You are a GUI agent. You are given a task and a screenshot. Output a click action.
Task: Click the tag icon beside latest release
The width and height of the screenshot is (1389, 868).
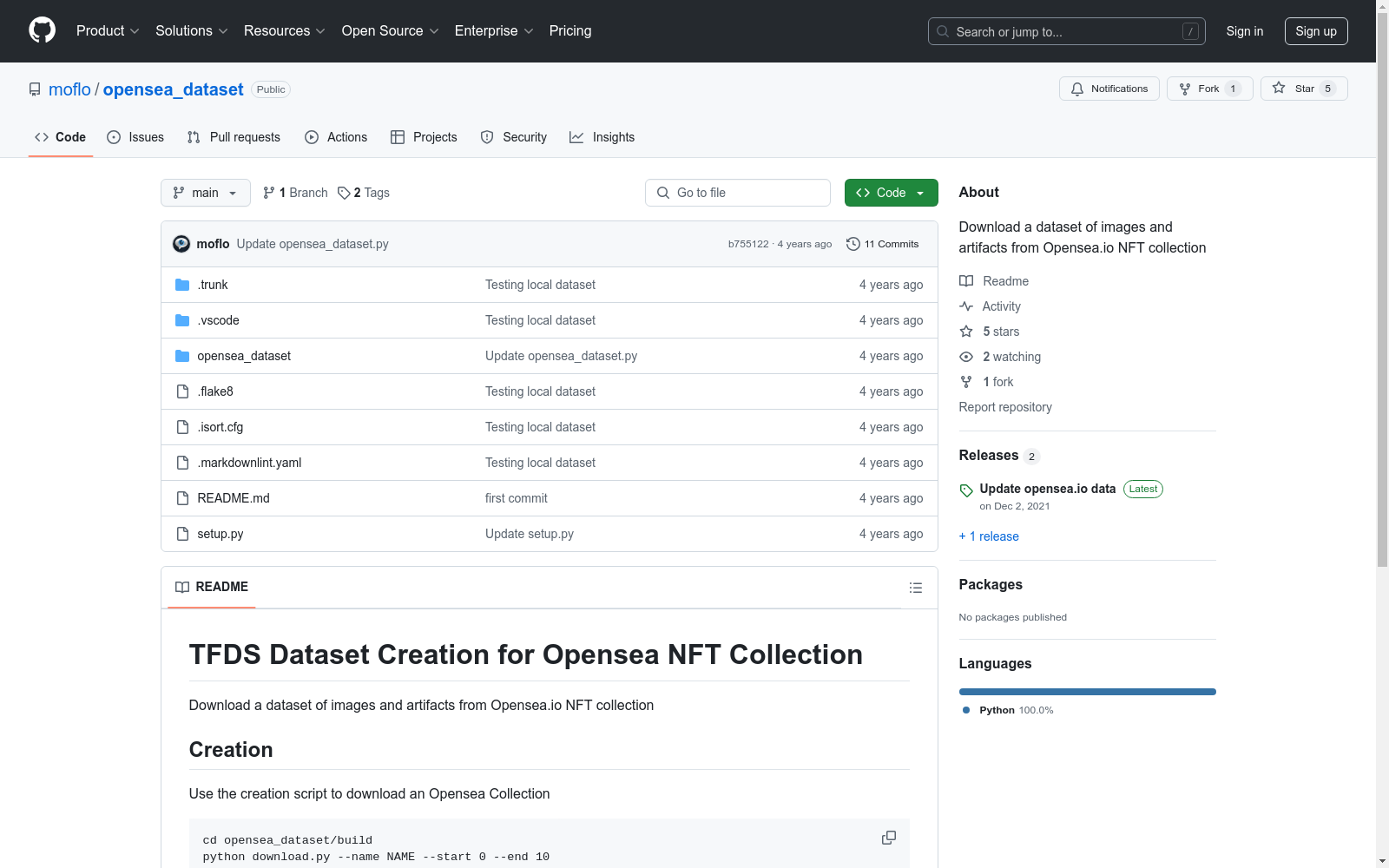tap(966, 490)
